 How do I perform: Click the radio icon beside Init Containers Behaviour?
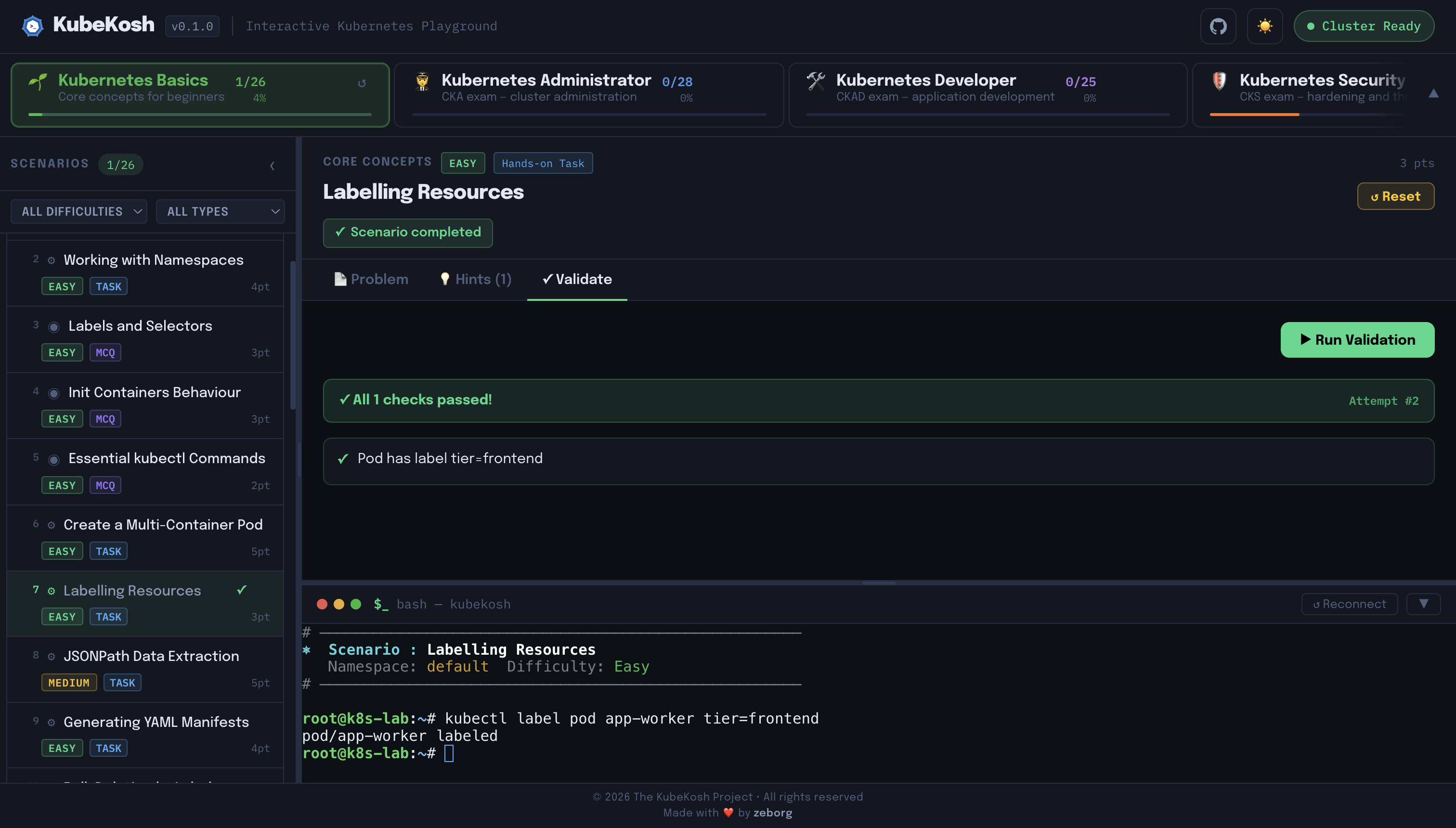53,393
